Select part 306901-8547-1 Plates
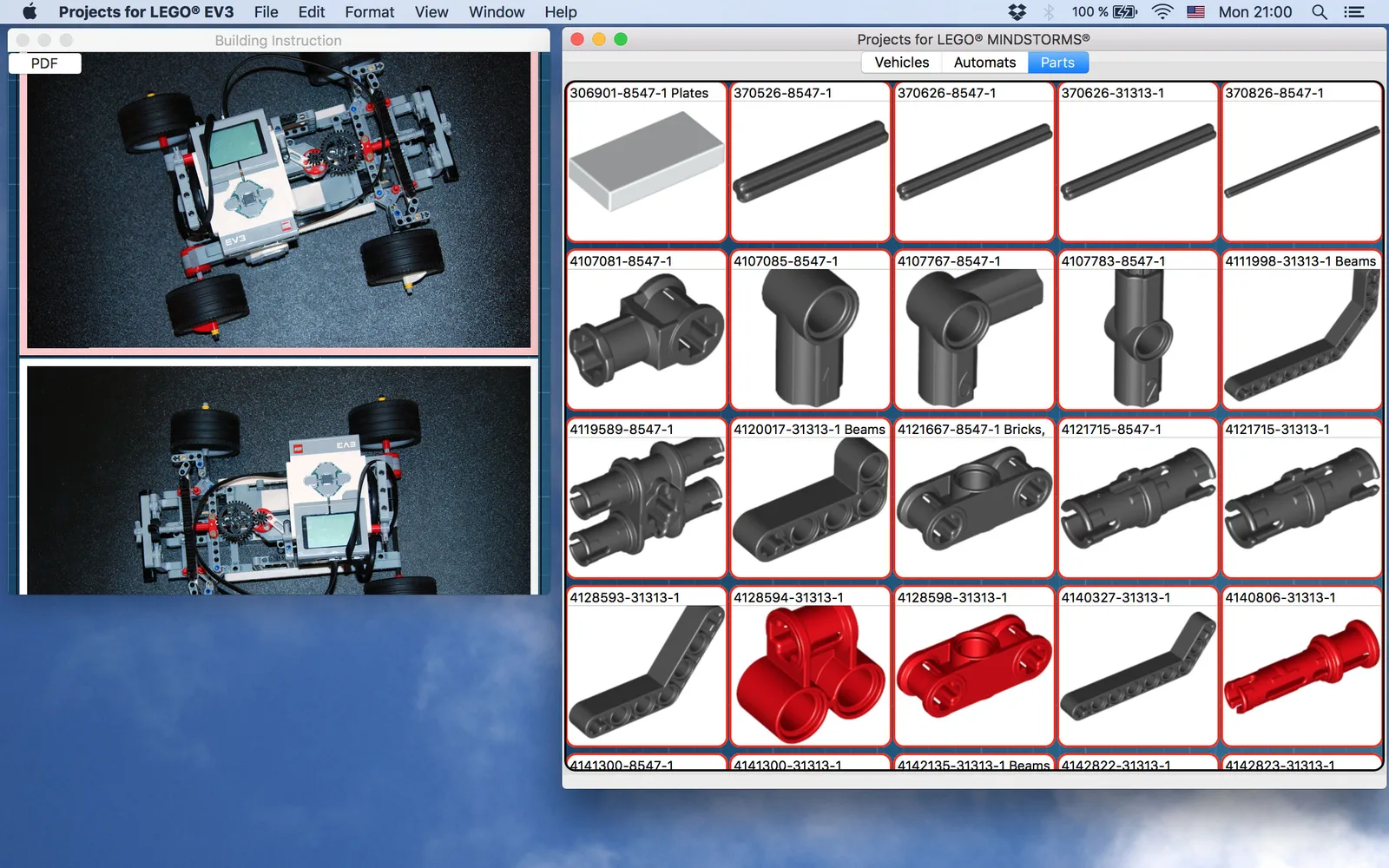 click(647, 162)
